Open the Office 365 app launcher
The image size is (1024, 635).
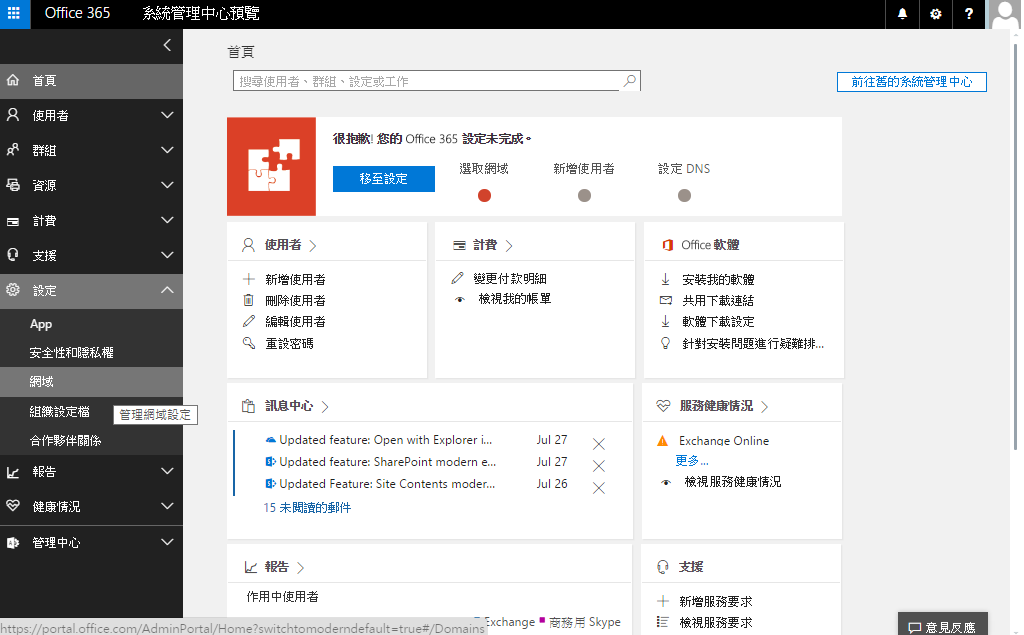(14, 14)
